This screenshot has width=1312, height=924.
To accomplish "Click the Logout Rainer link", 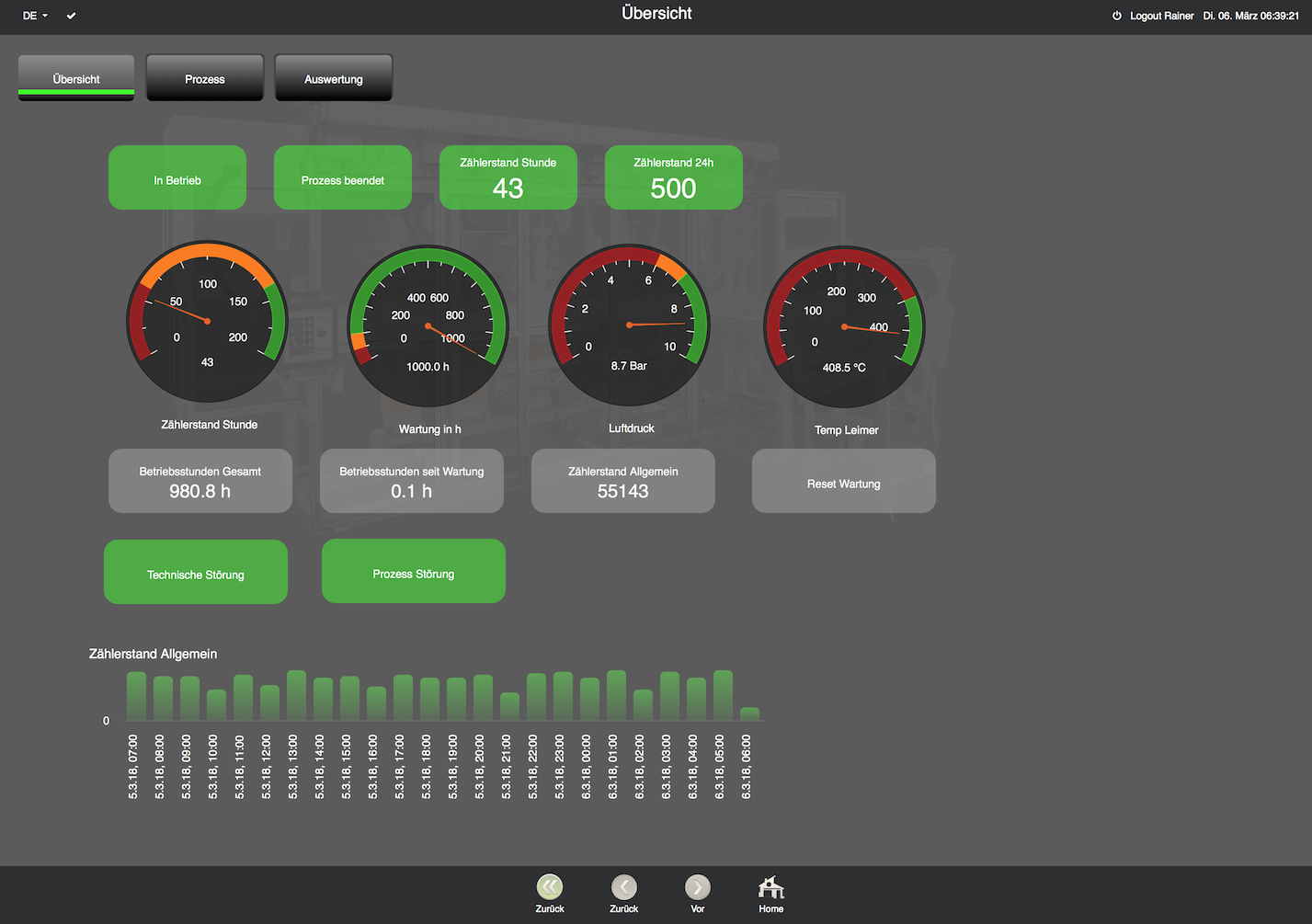I will 1161,16.
